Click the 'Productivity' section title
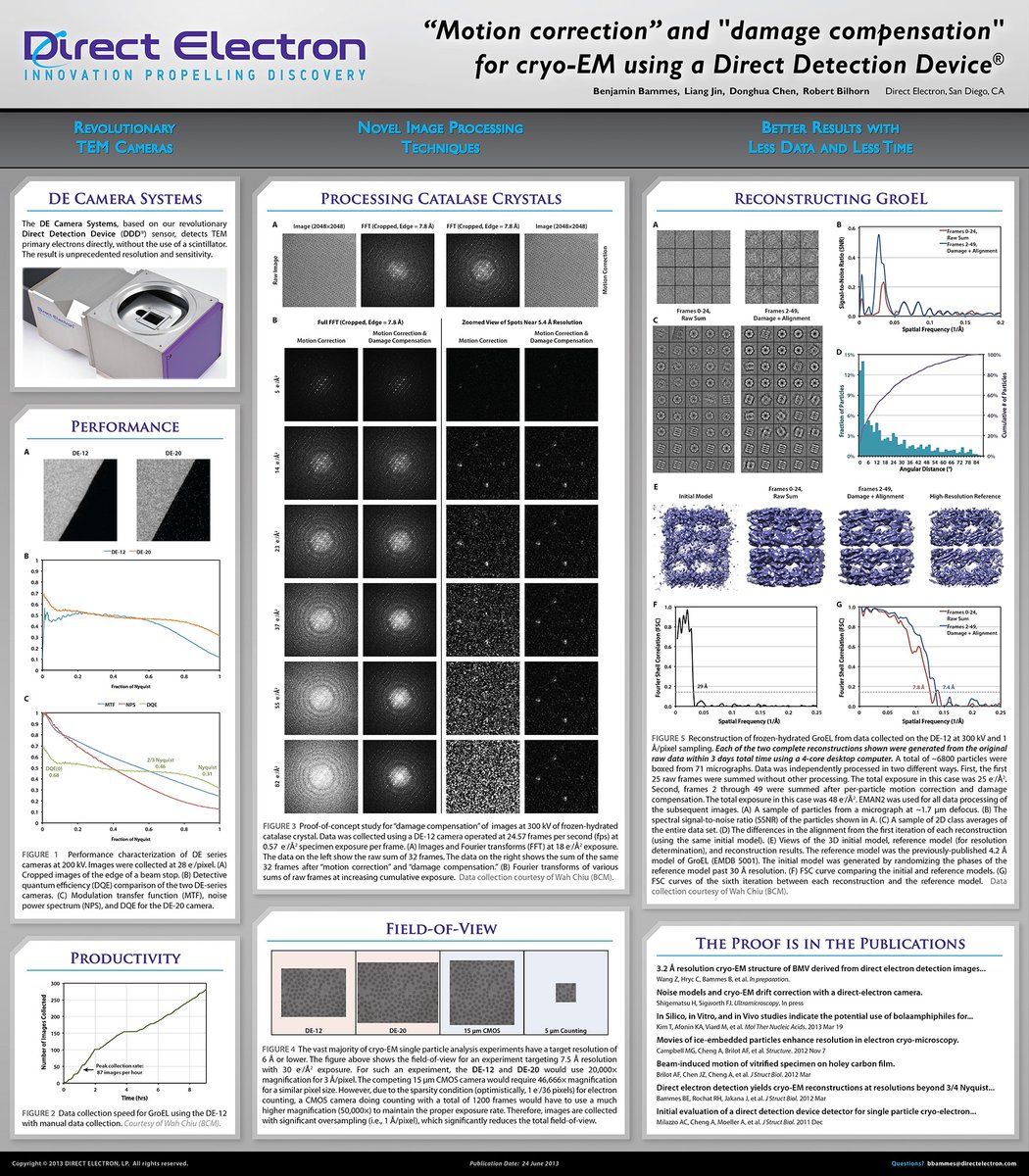This screenshot has width=1029, height=1176. (x=124, y=958)
